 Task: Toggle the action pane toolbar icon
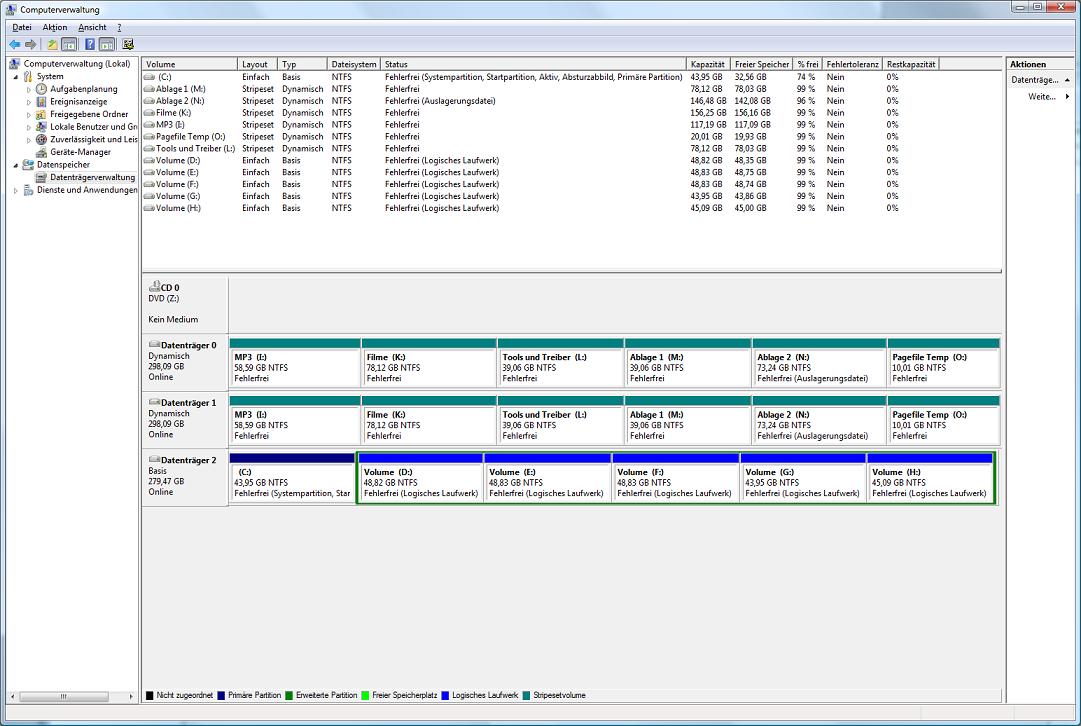(x=107, y=45)
